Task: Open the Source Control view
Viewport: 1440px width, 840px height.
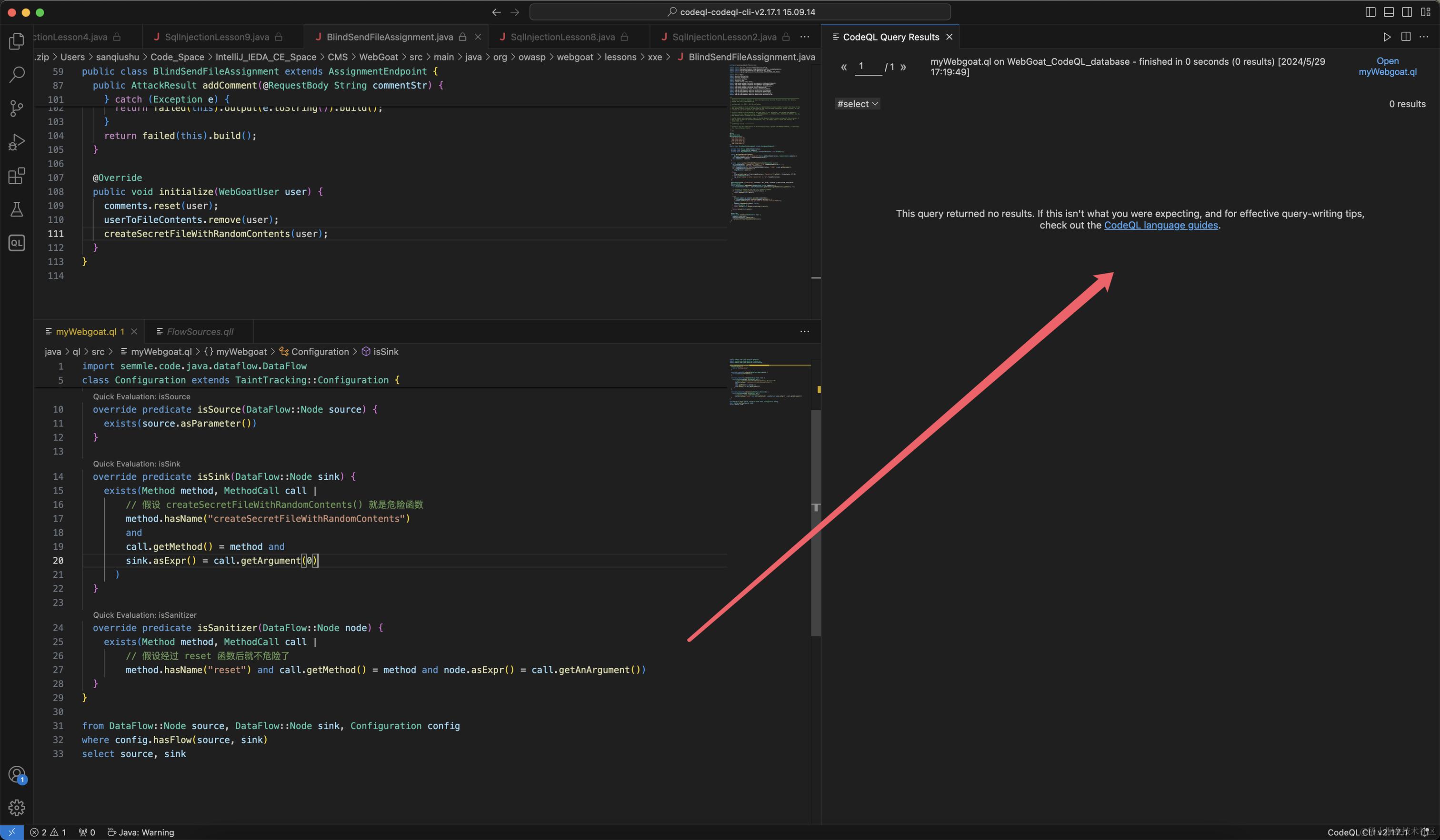Action: [17, 108]
